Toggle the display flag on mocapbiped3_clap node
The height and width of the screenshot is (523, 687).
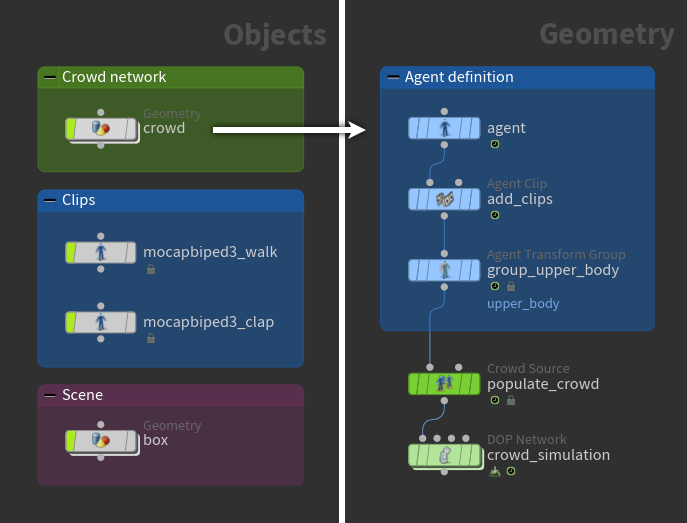71,322
